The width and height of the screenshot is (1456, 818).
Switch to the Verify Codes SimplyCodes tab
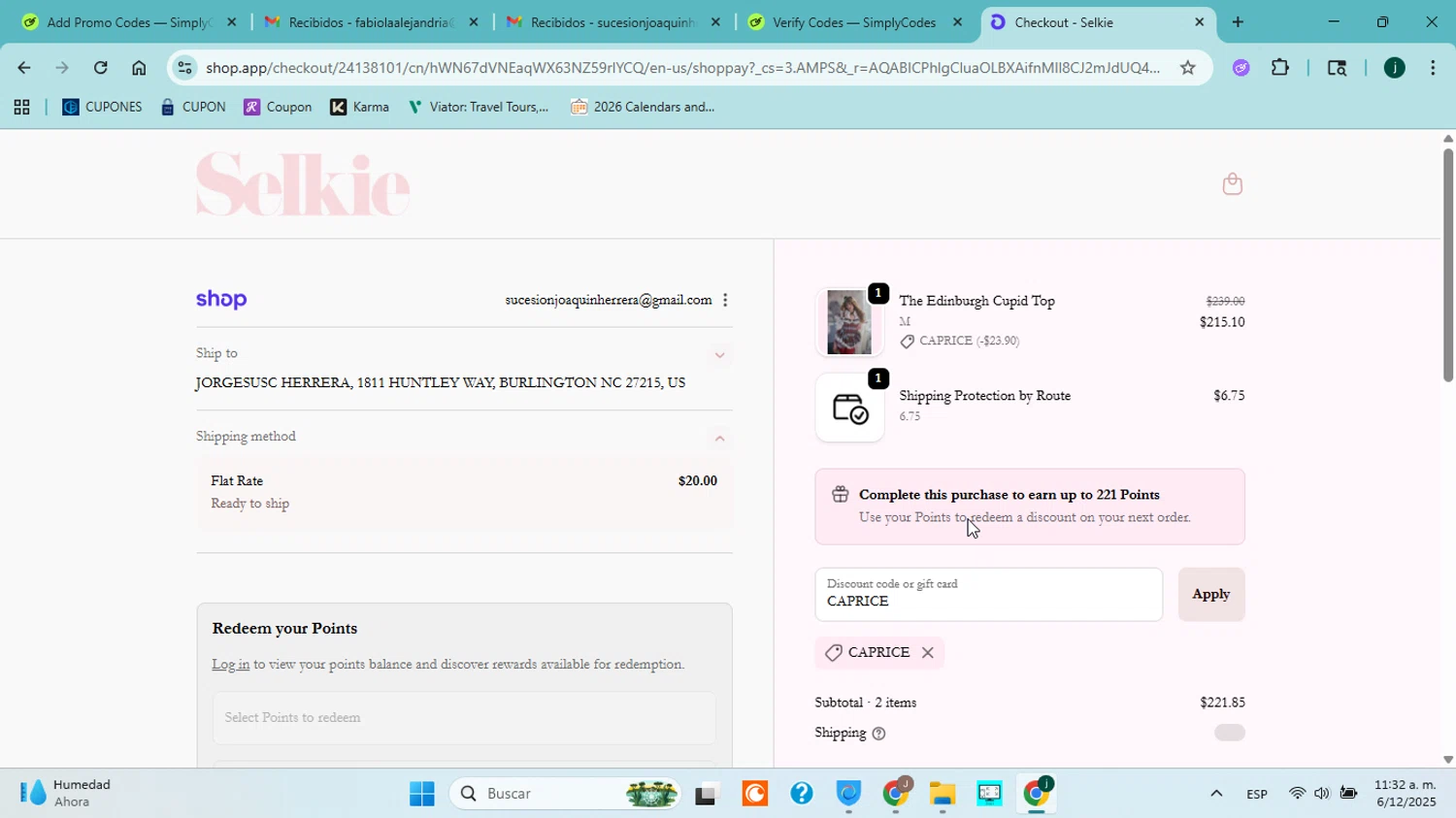point(854,22)
